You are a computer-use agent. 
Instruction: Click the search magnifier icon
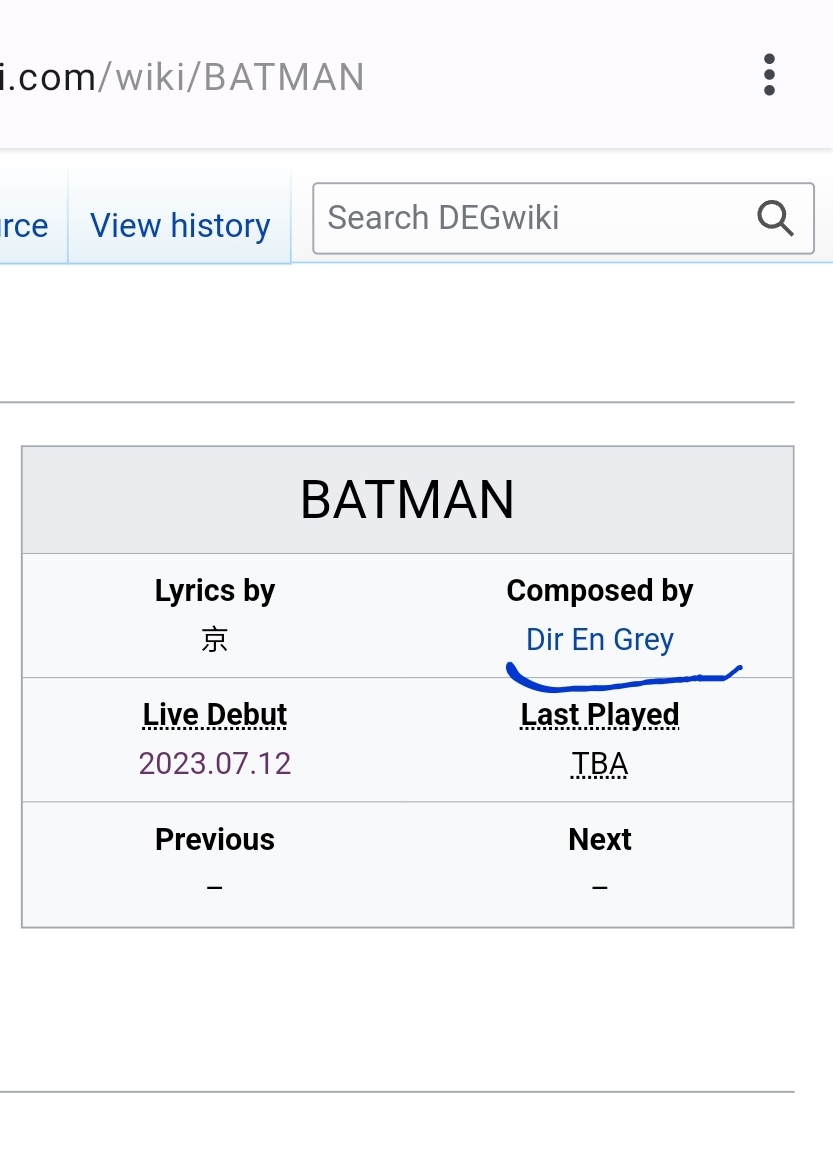point(775,218)
